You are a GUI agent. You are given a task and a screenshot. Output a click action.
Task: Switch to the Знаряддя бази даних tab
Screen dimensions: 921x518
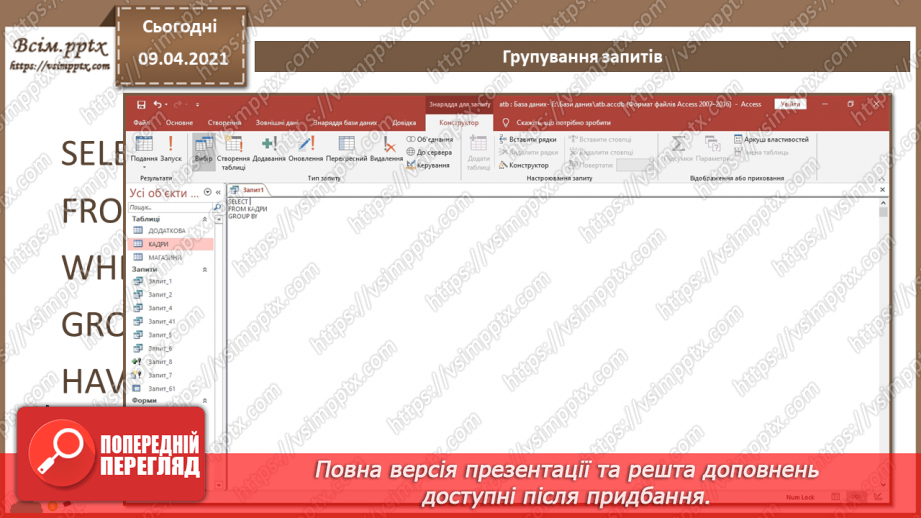345,123
